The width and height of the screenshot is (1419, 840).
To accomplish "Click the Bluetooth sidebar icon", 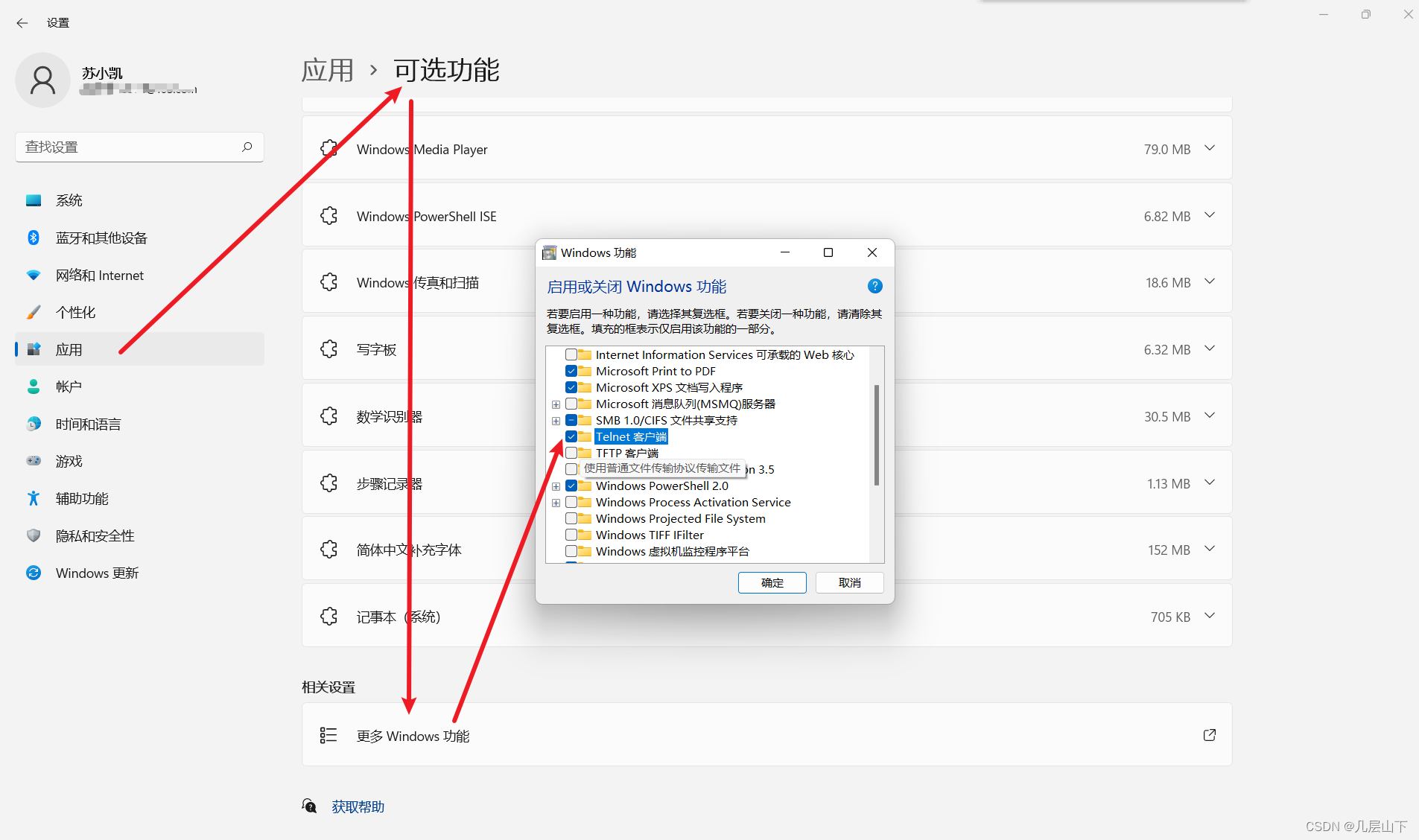I will tap(34, 238).
